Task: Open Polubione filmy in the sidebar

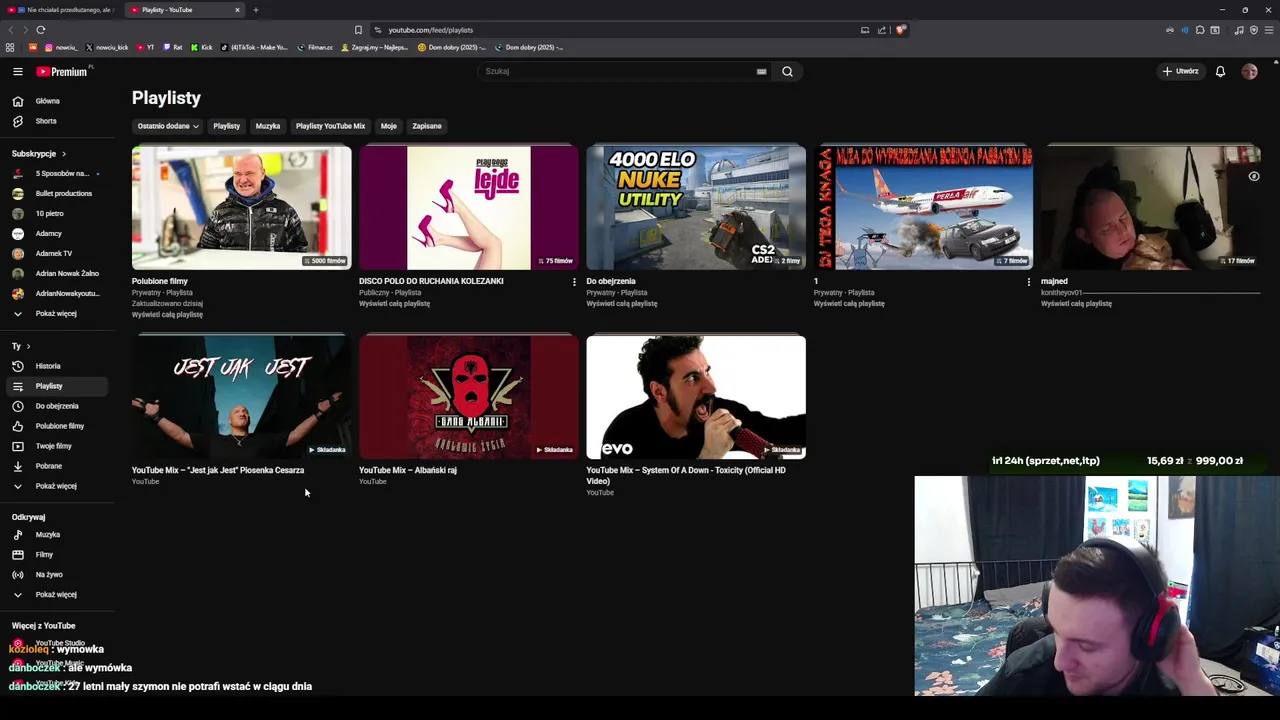Action: tap(59, 426)
